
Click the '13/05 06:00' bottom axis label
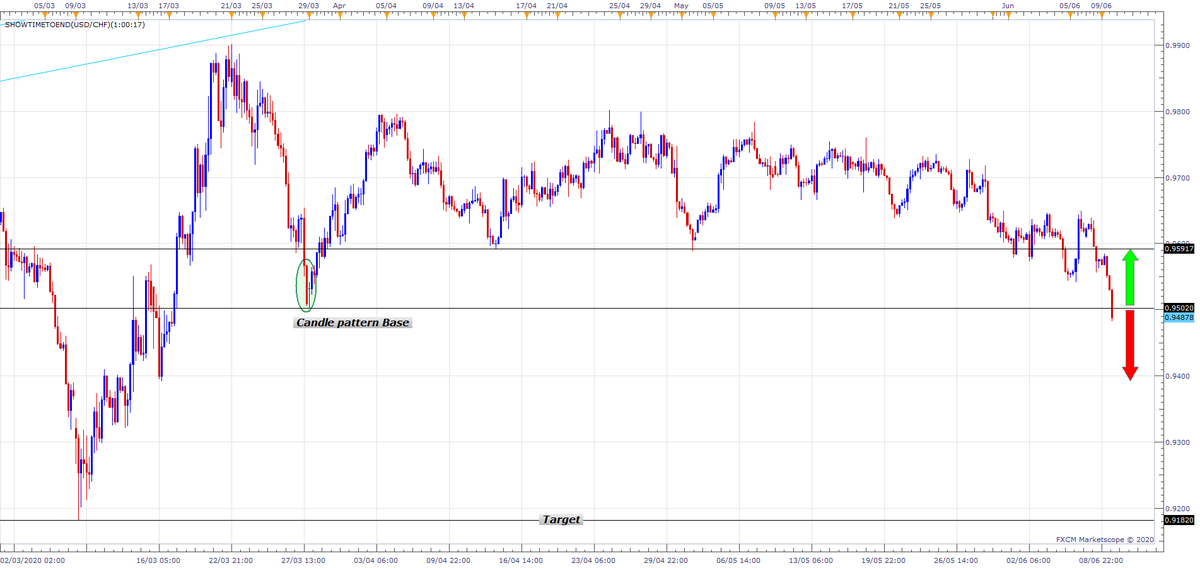812,561
